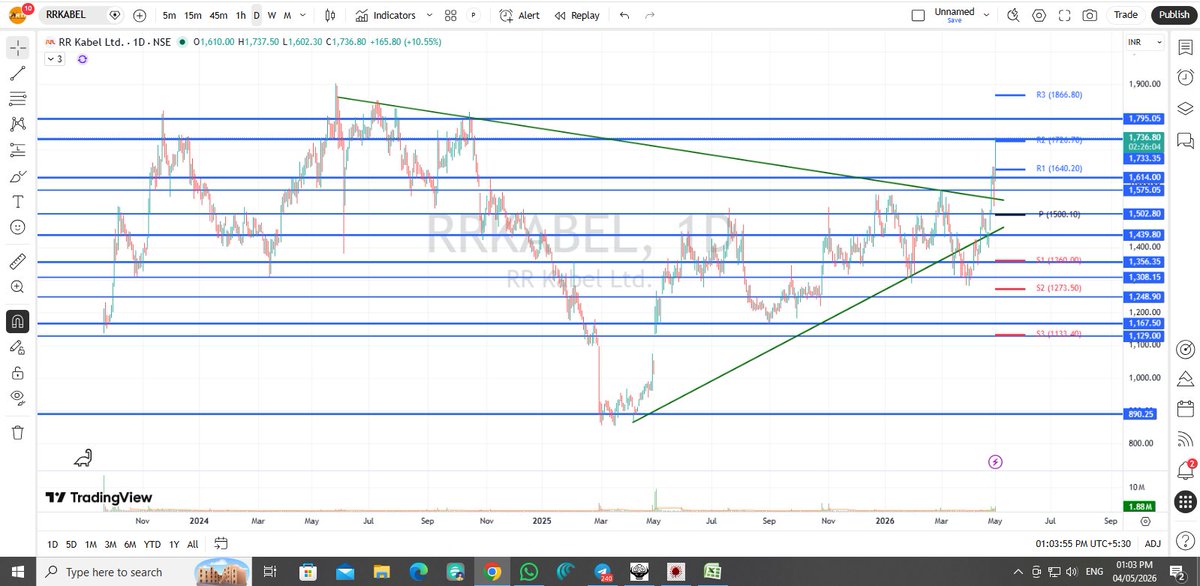Expand the timeframe interval dropdown
This screenshot has height=586, width=1200.
[304, 15]
